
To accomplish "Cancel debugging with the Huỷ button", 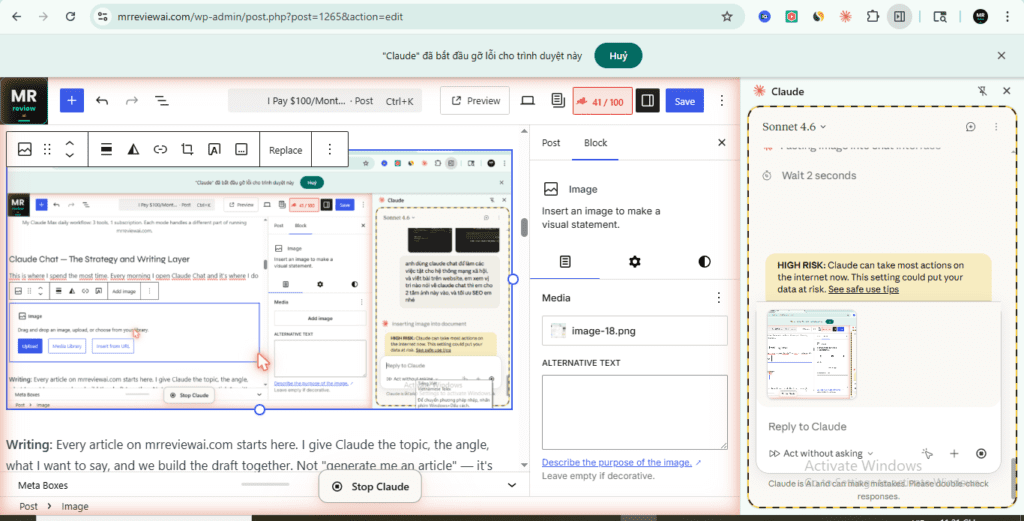I will point(618,55).
